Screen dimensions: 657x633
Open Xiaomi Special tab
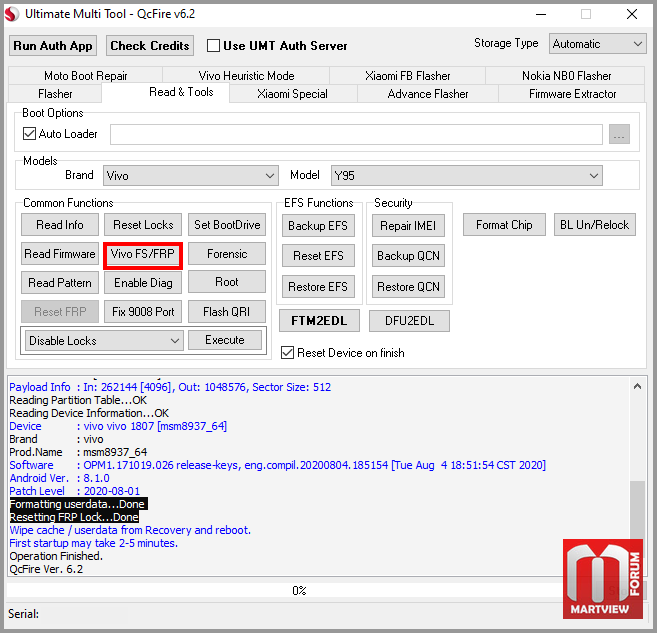(x=292, y=93)
